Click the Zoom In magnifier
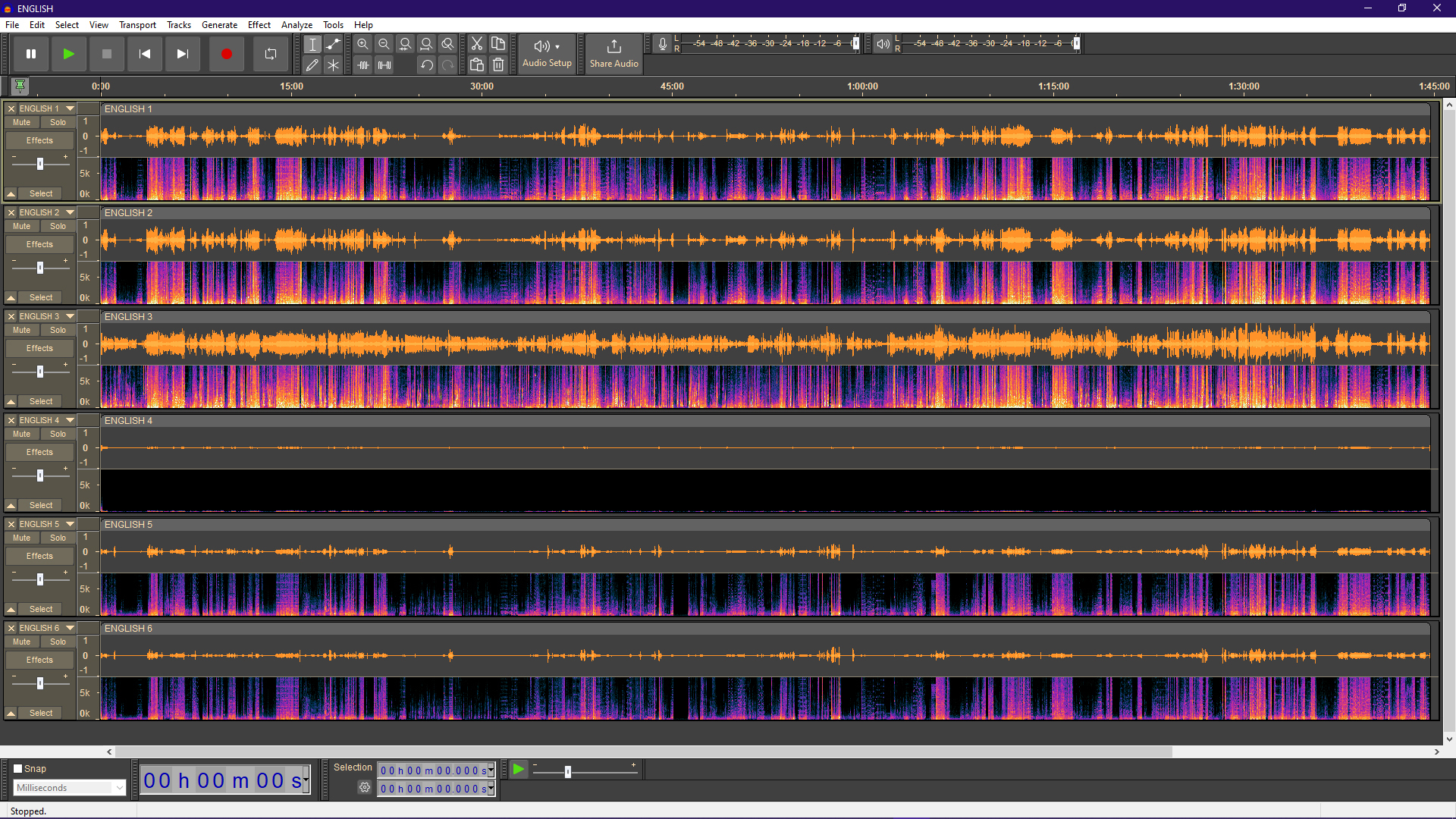The width and height of the screenshot is (1456, 819). click(x=363, y=44)
